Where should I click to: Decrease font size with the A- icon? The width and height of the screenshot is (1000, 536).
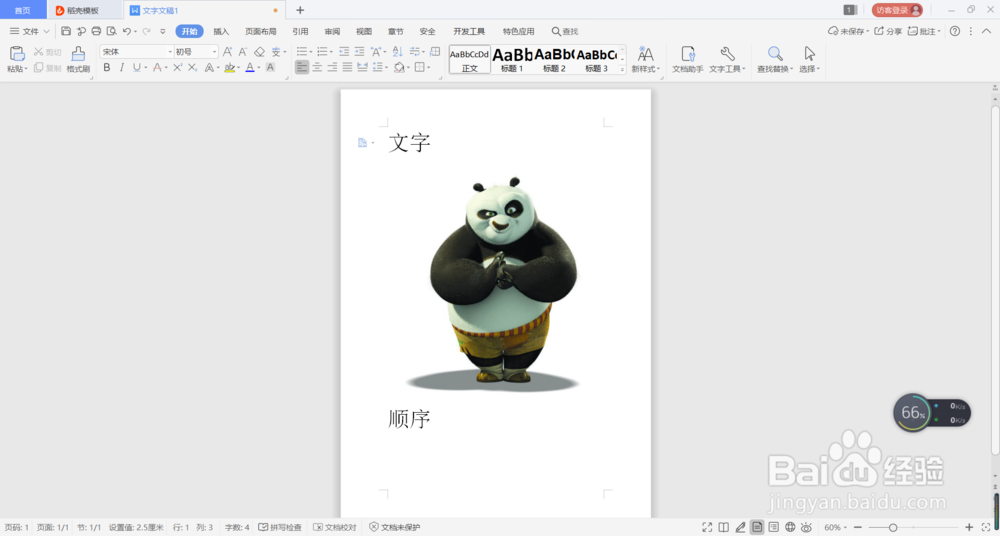coord(243,52)
